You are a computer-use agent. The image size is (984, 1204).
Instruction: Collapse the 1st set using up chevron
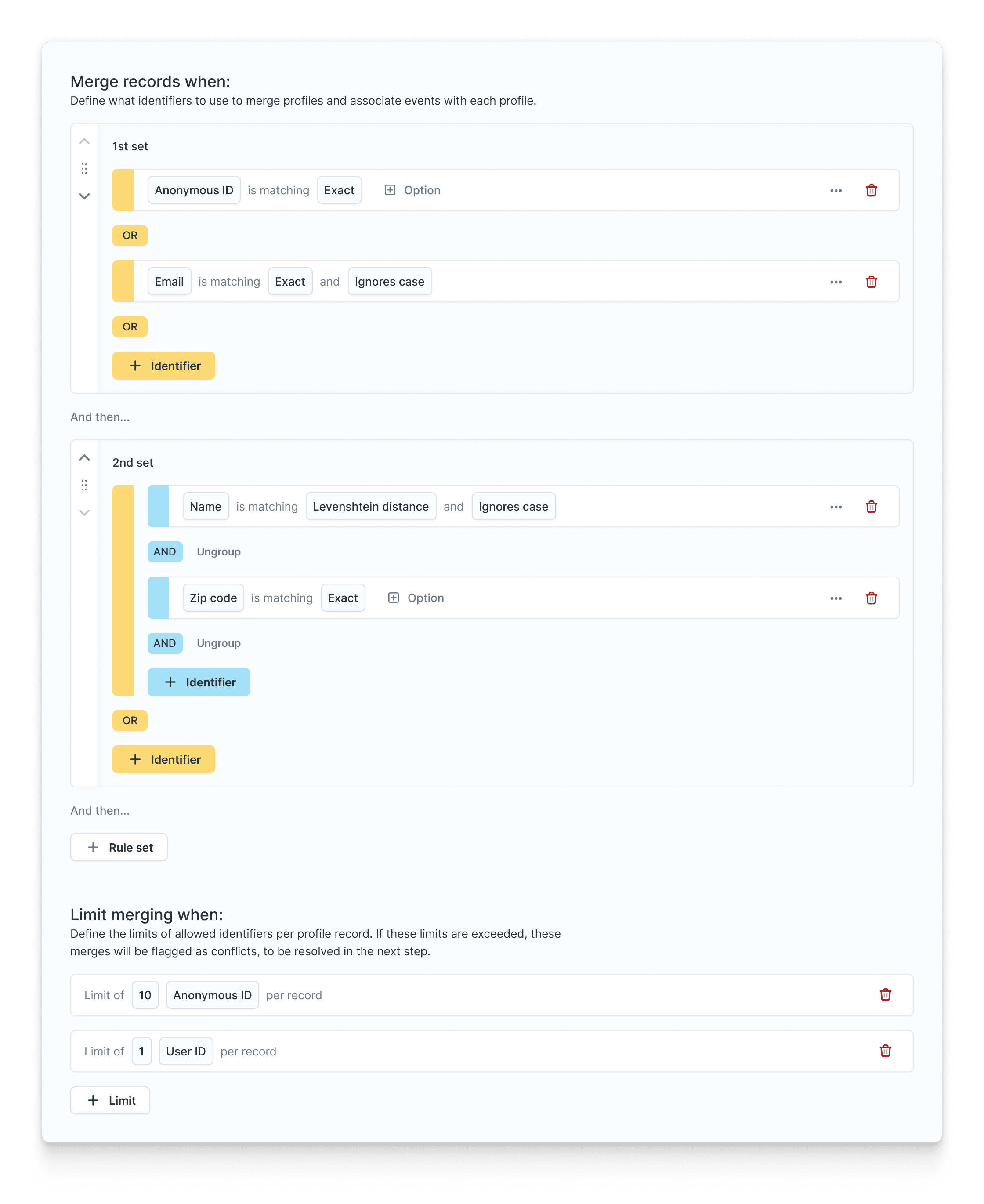85,141
